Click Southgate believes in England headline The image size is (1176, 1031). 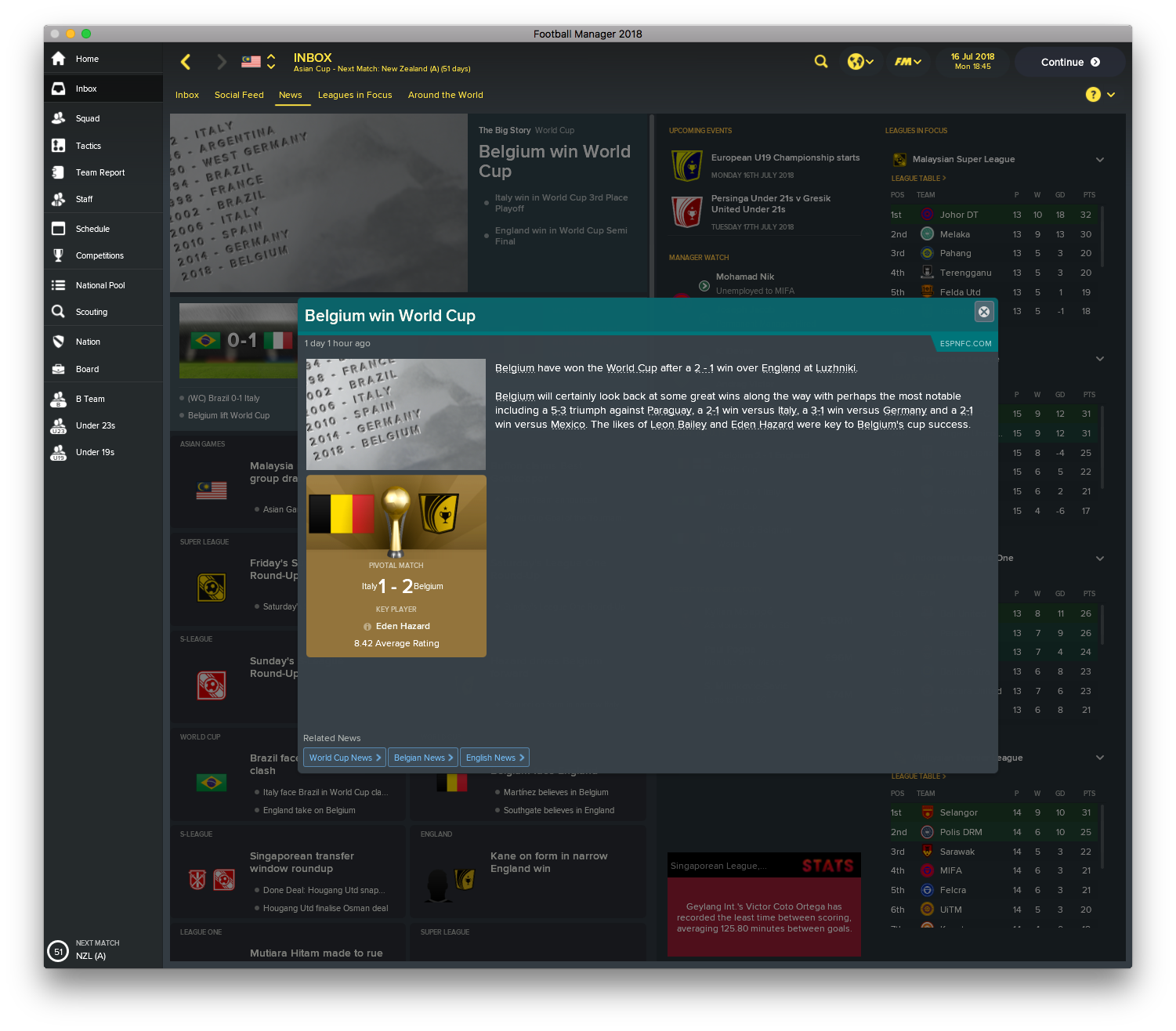pos(559,810)
